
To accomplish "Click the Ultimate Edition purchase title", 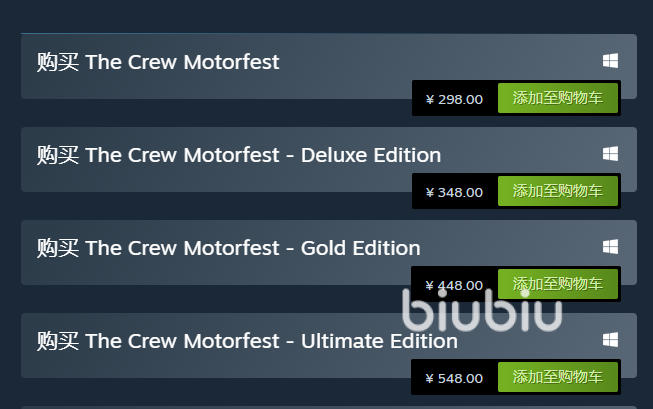I will 247,341.
